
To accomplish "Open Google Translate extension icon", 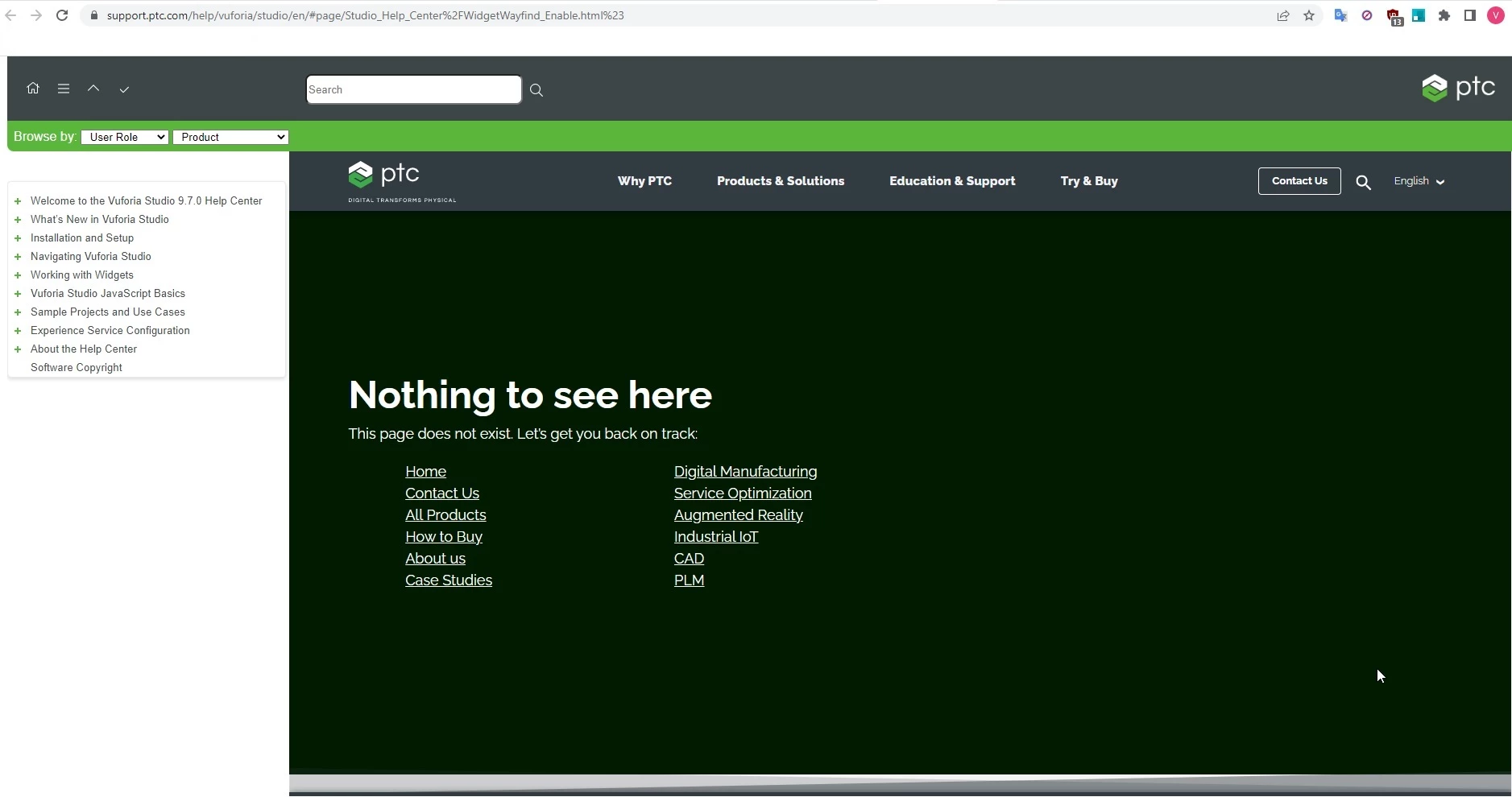I will 1341,15.
